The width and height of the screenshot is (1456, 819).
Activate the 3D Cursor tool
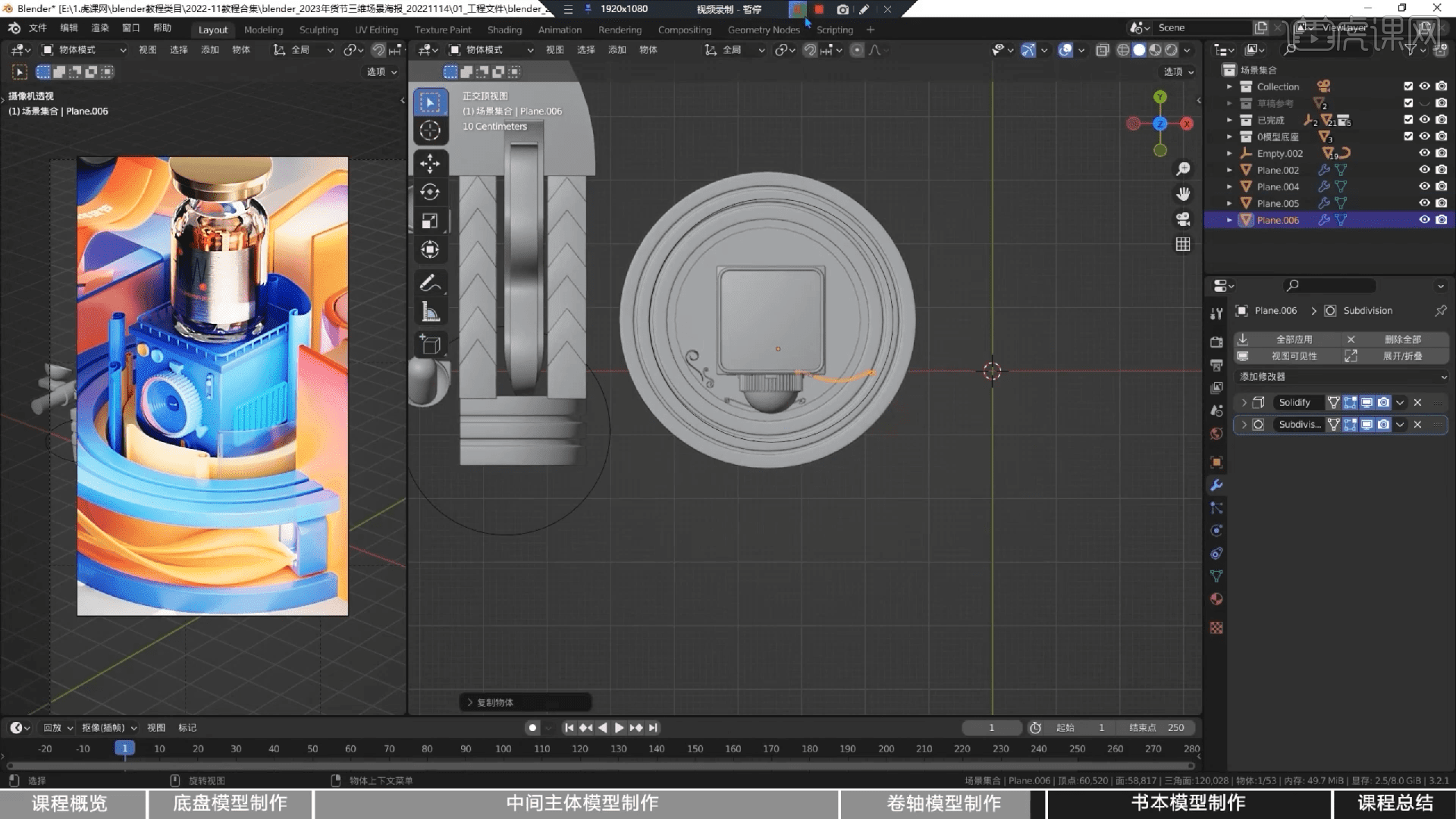pos(430,130)
